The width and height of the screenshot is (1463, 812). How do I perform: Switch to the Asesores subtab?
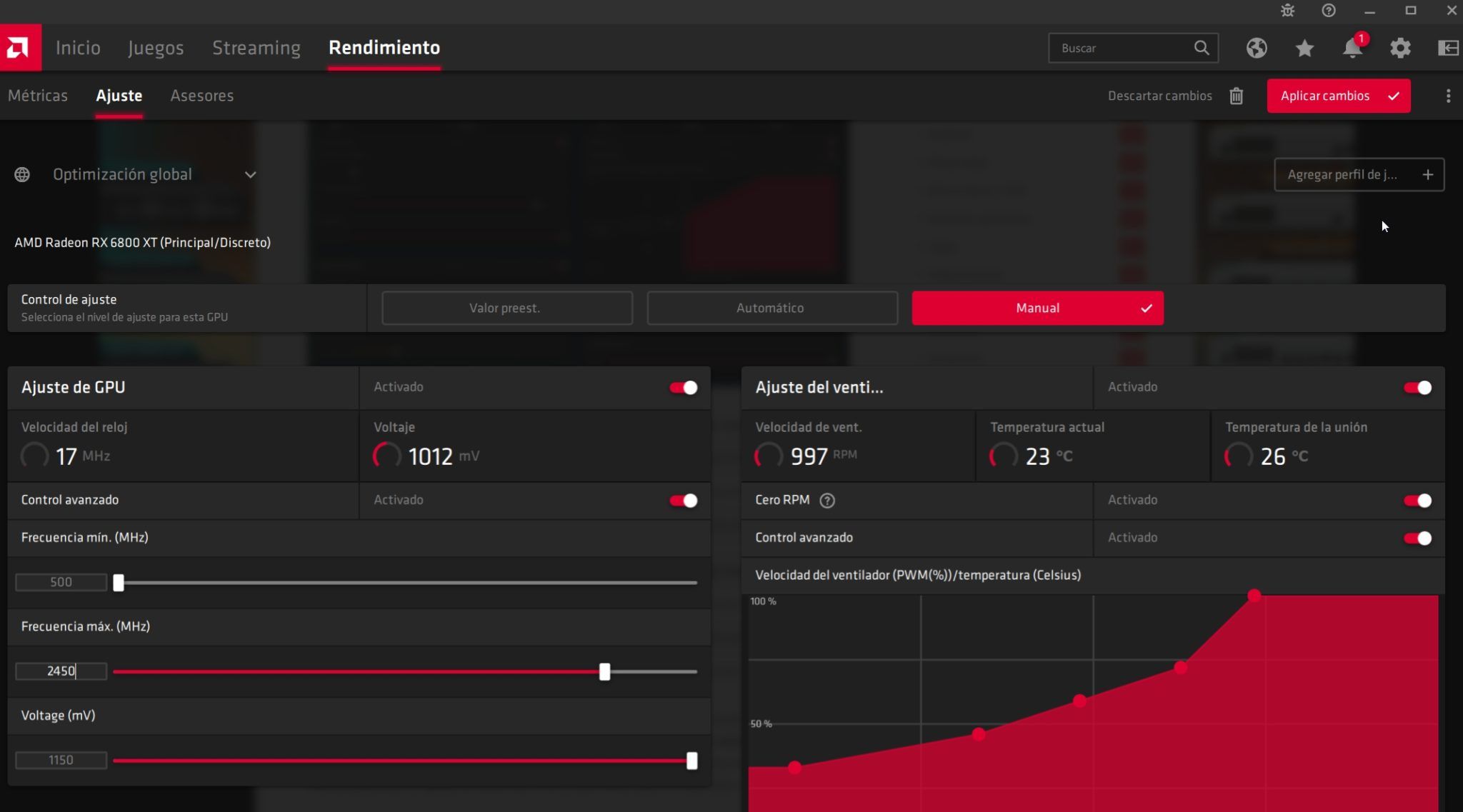click(202, 96)
